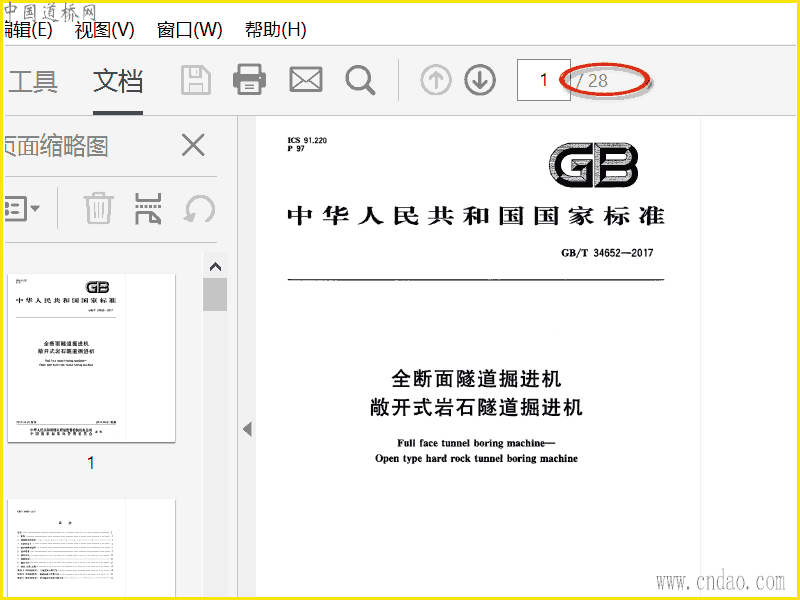Select the second page thumbnail
The width and height of the screenshot is (800, 600).
tap(91, 548)
